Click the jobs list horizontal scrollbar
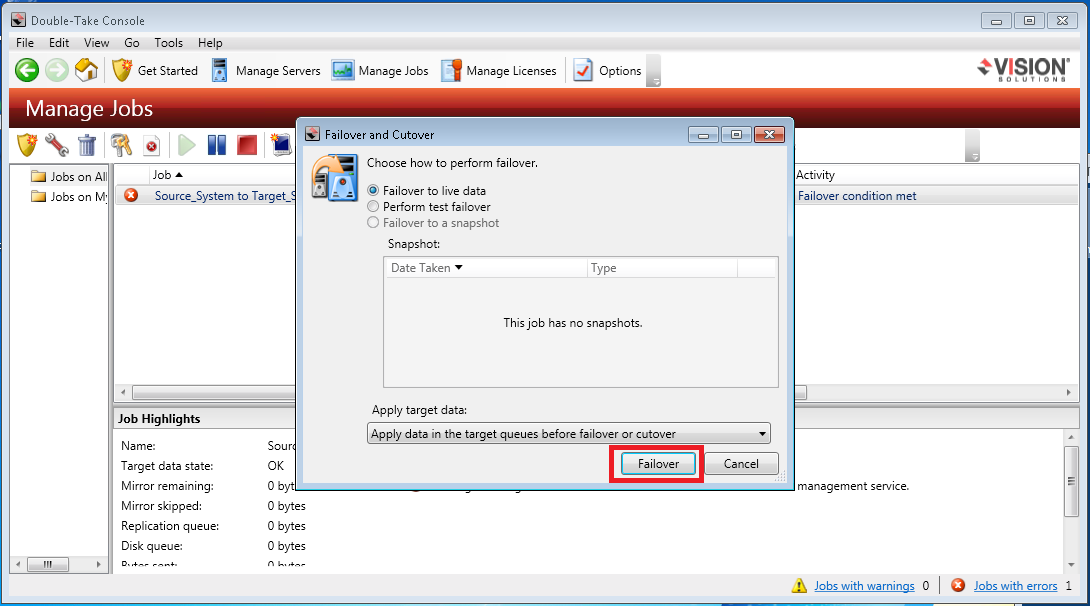This screenshot has height=606, width=1090. 210,393
